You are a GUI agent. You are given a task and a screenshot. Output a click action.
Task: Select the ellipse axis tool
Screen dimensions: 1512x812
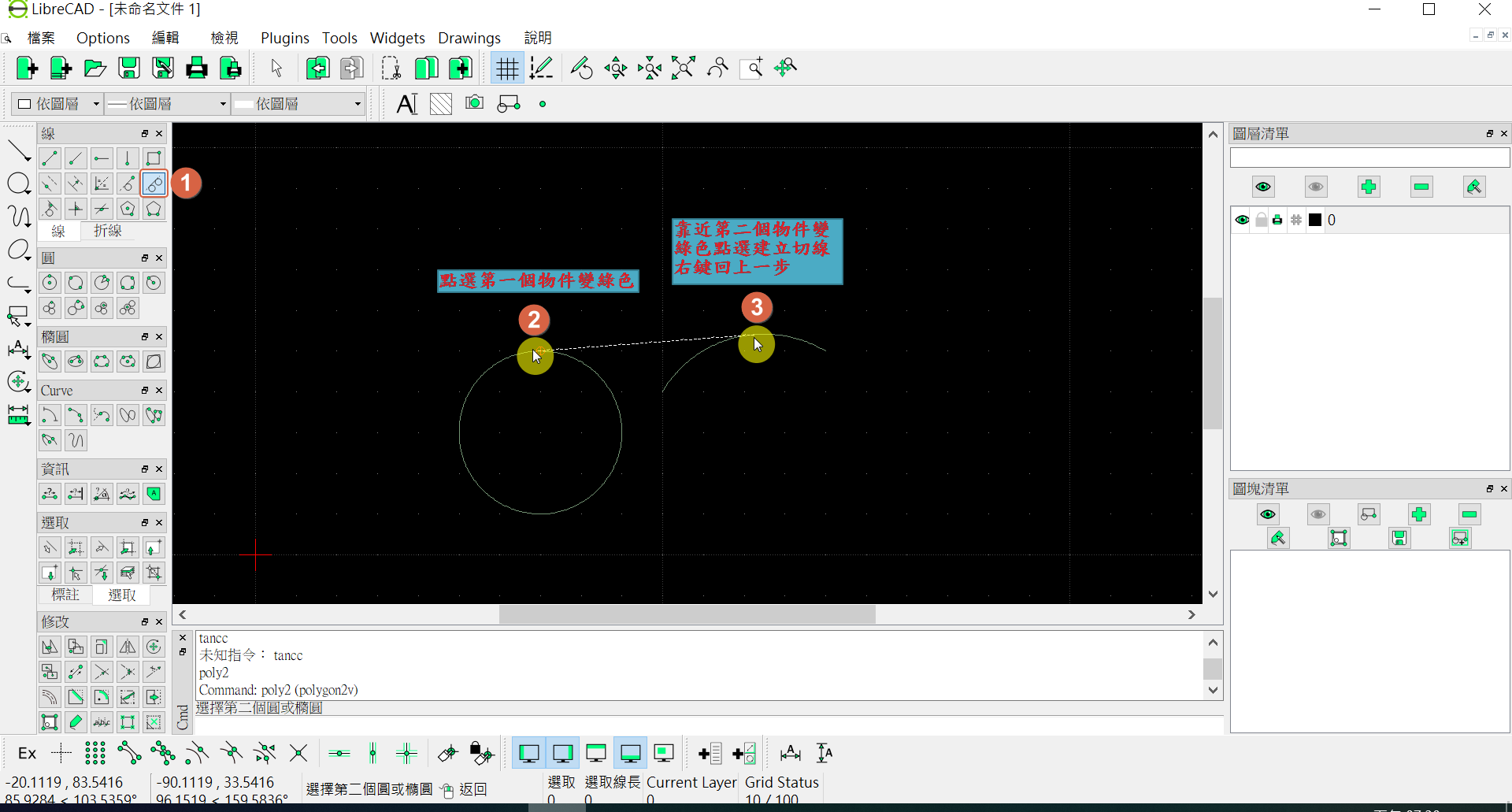[x=50, y=362]
